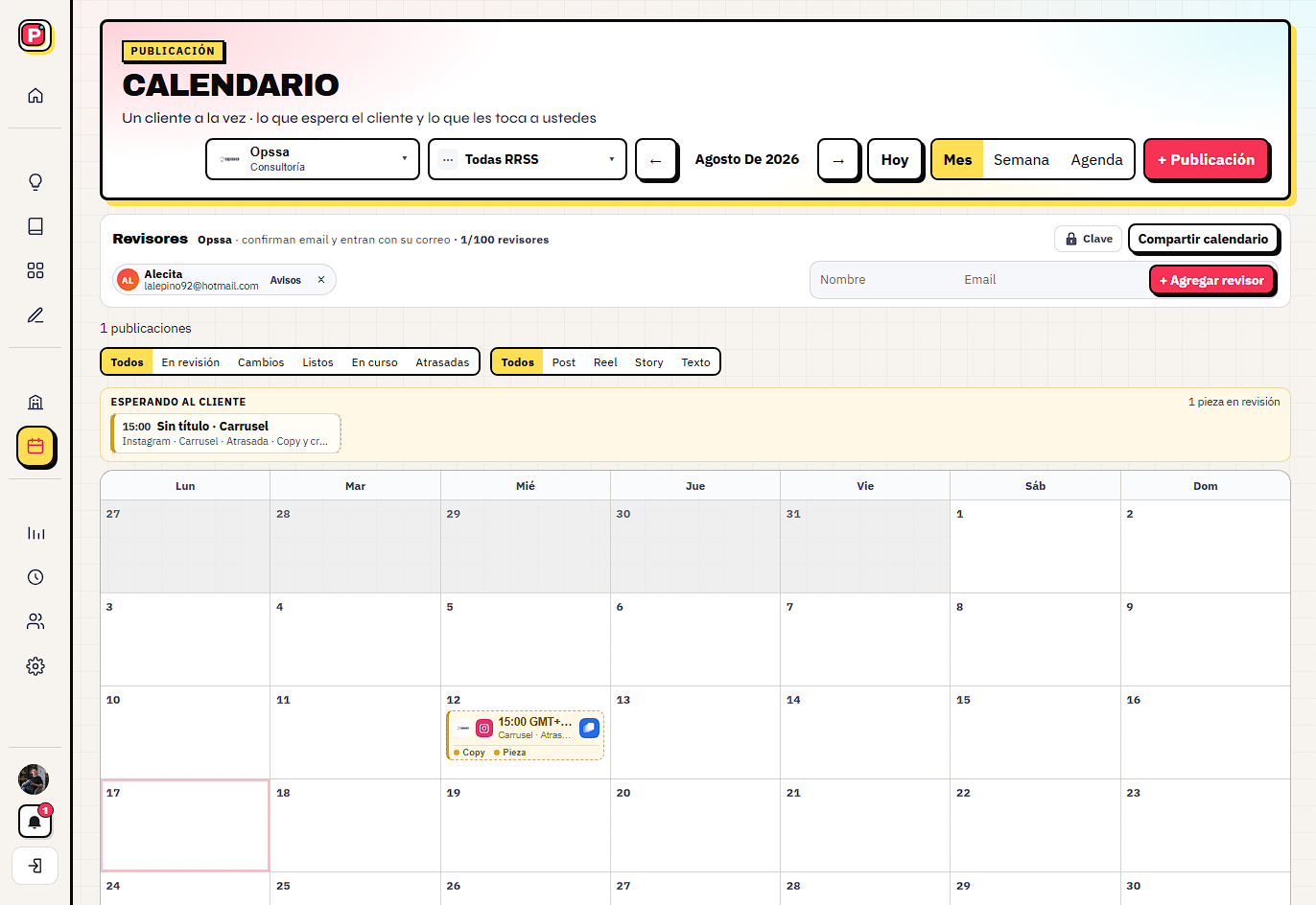Image resolution: width=1316 pixels, height=905 pixels.
Task: Open the 15:00 event on August 12
Action: (525, 735)
